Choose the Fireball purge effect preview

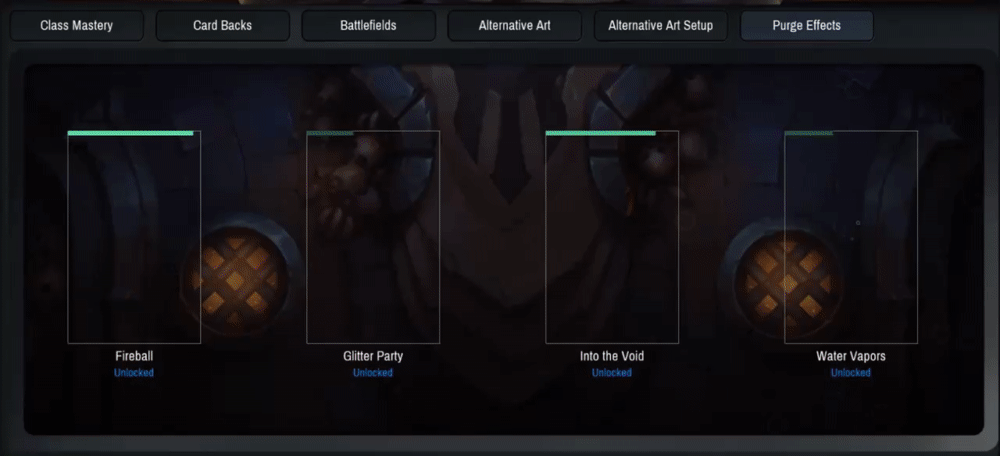134,237
